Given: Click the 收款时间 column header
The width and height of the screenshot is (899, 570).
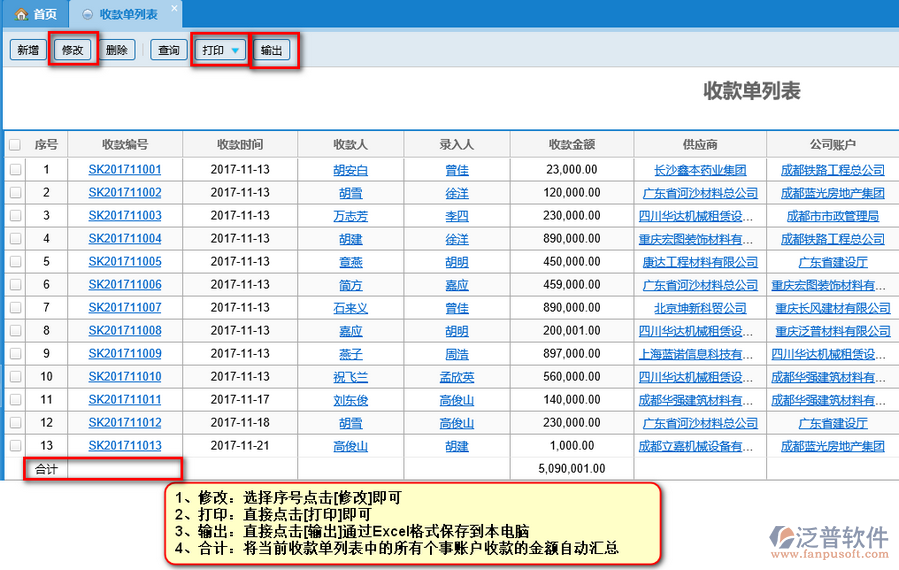Looking at the screenshot, I should [x=240, y=144].
